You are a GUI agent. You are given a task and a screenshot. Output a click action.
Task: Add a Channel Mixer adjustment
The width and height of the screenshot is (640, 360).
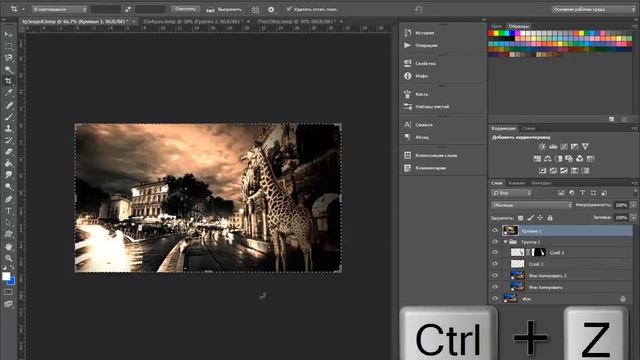point(580,158)
